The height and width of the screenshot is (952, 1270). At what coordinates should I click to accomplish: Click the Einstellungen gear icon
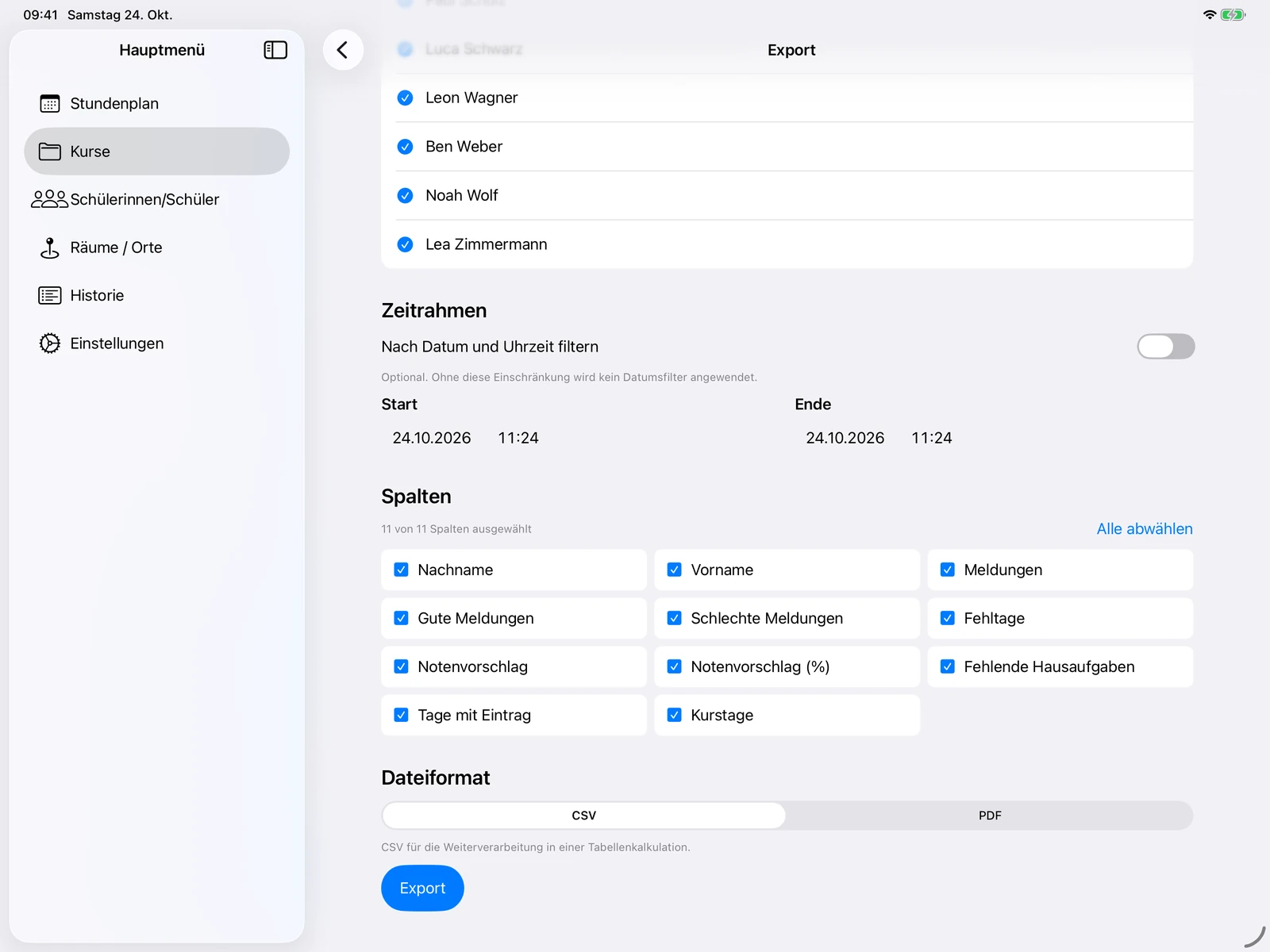tap(50, 344)
